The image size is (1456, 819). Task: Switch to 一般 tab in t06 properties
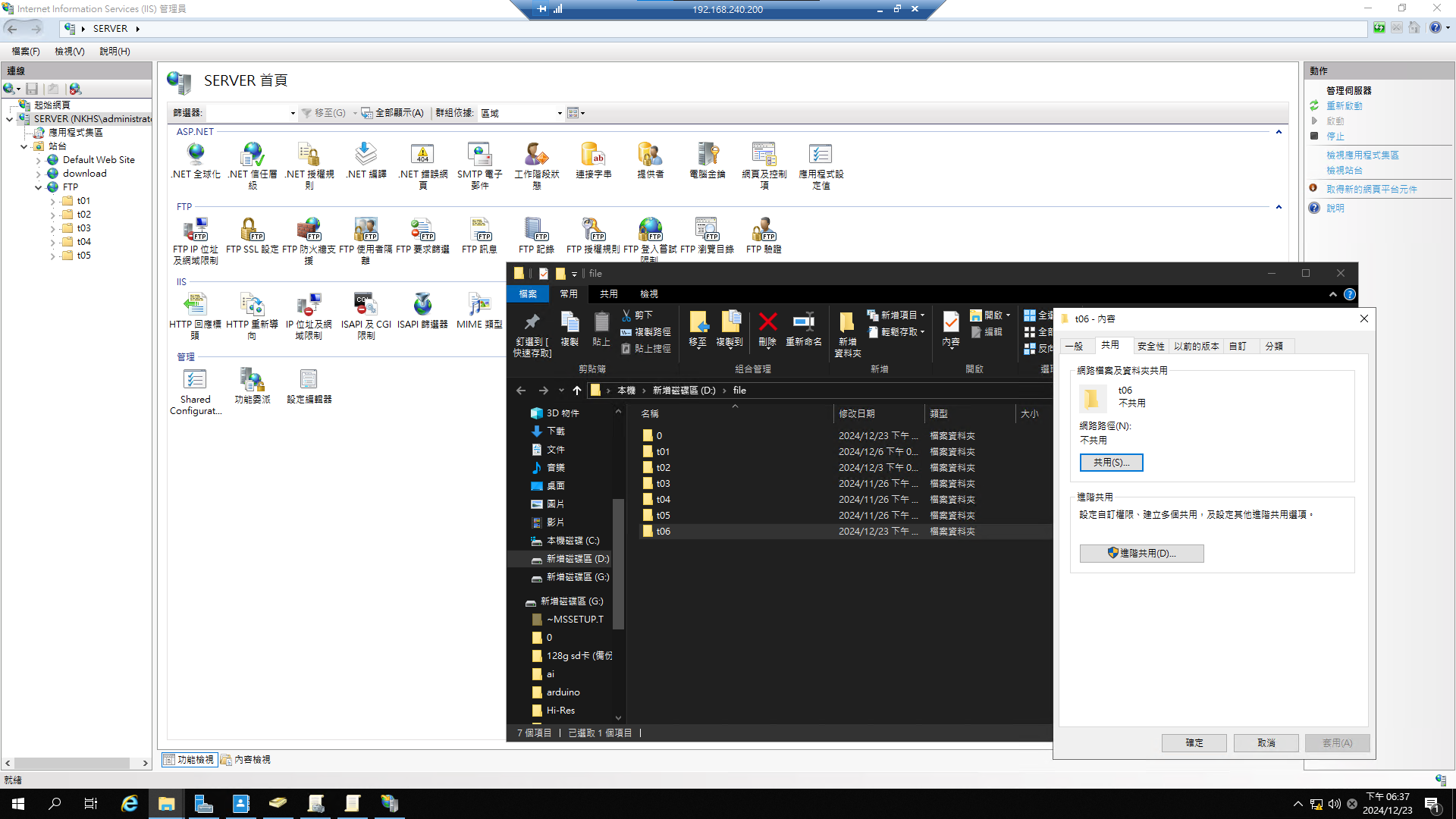(x=1074, y=346)
